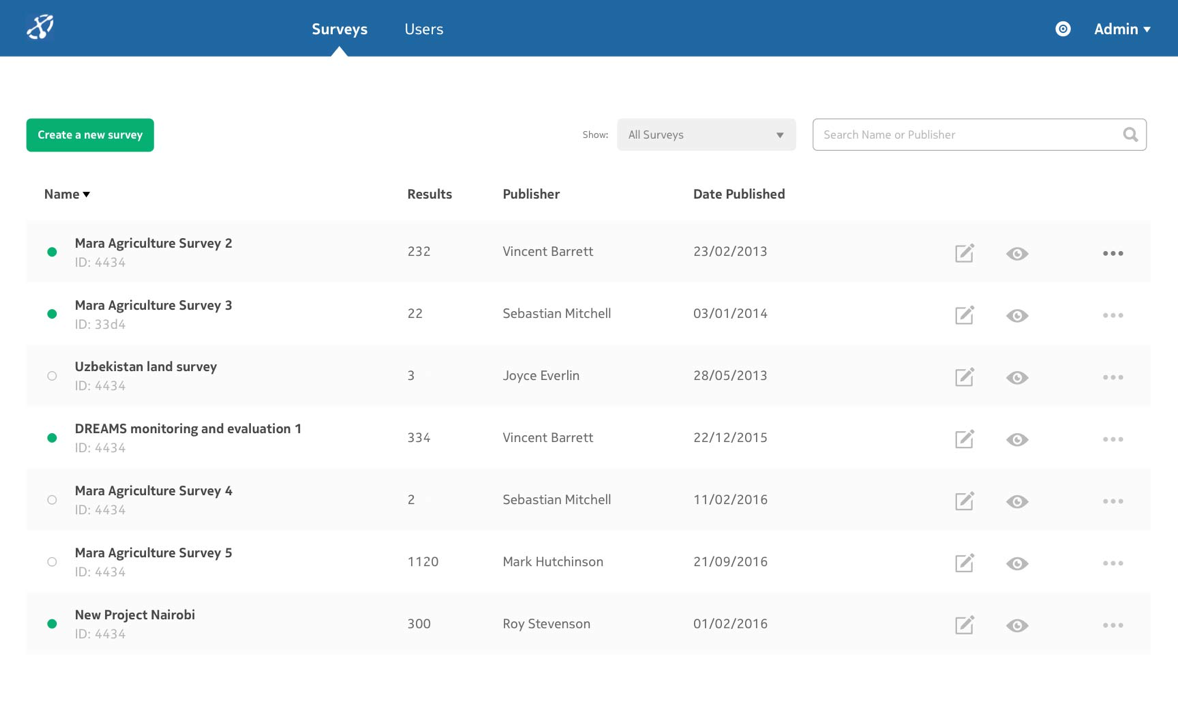Toggle status circle for Uzbekistan land survey

[x=52, y=376]
